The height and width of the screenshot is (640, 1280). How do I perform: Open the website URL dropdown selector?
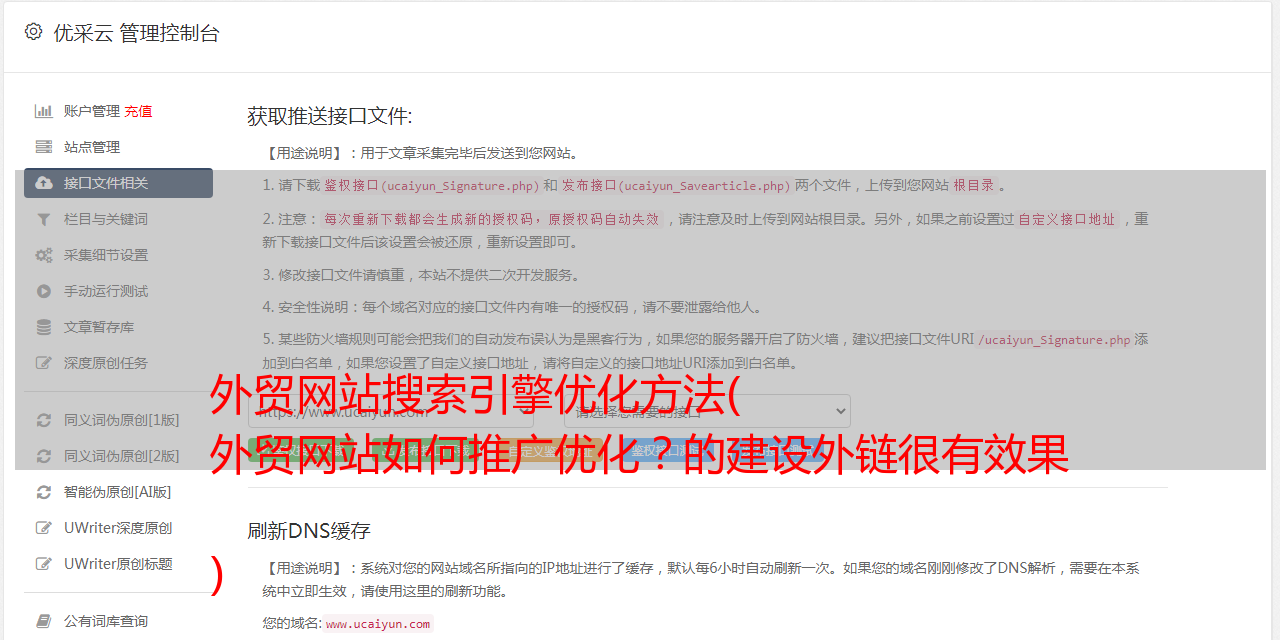click(x=391, y=410)
